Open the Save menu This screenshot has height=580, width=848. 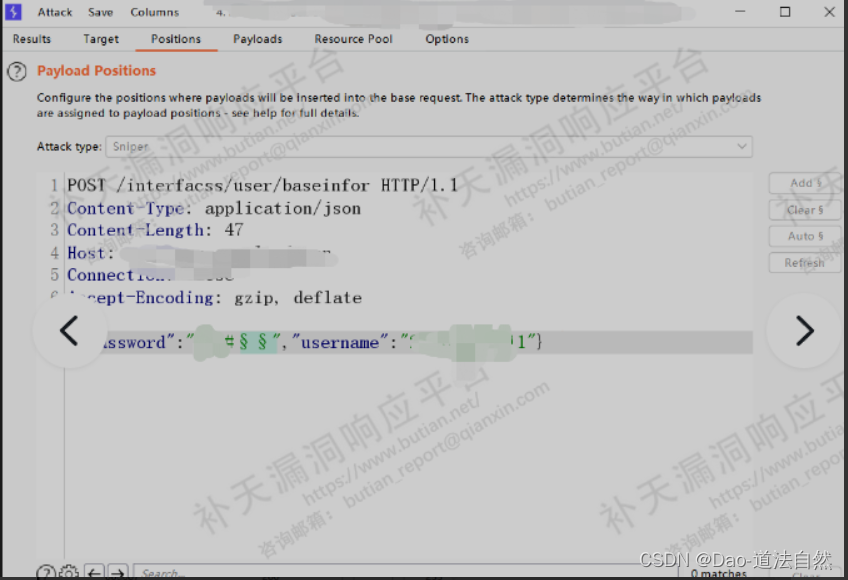tap(99, 12)
